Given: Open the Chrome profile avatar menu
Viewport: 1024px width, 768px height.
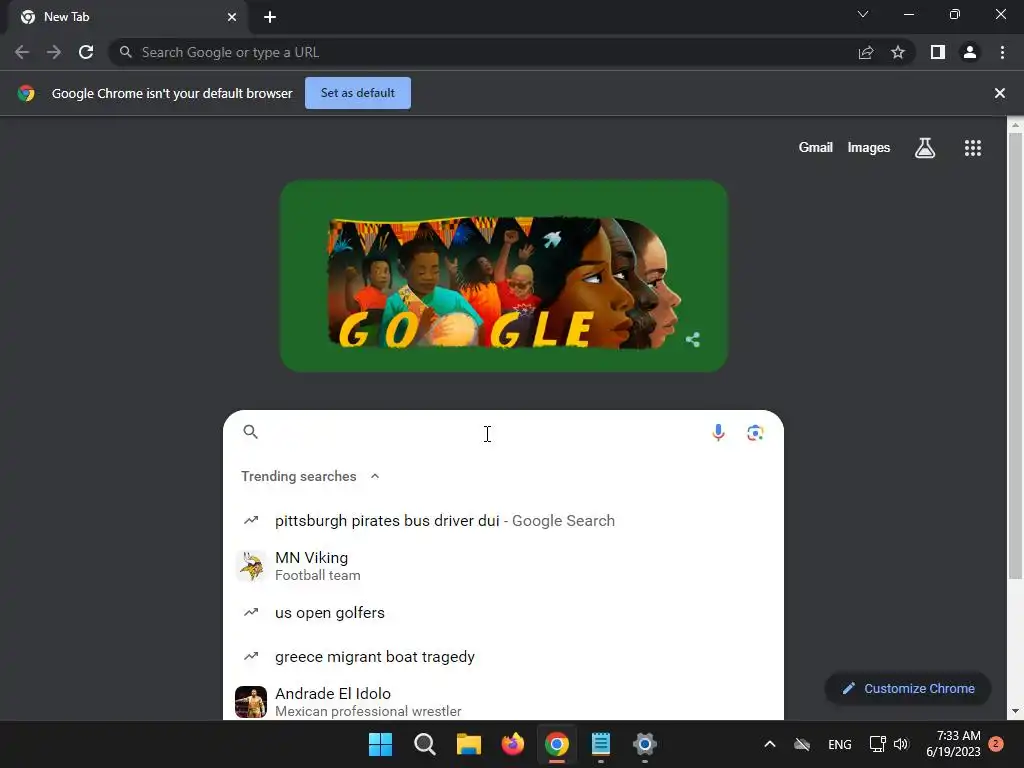Looking at the screenshot, I should pos(970,52).
